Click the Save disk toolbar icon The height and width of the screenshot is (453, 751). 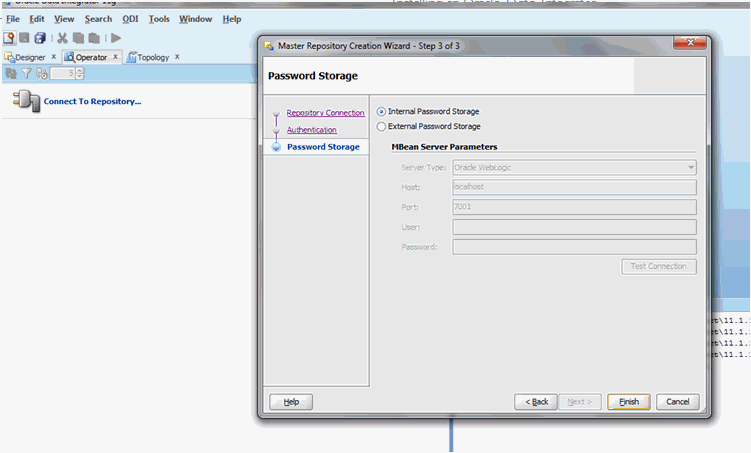click(x=24, y=38)
